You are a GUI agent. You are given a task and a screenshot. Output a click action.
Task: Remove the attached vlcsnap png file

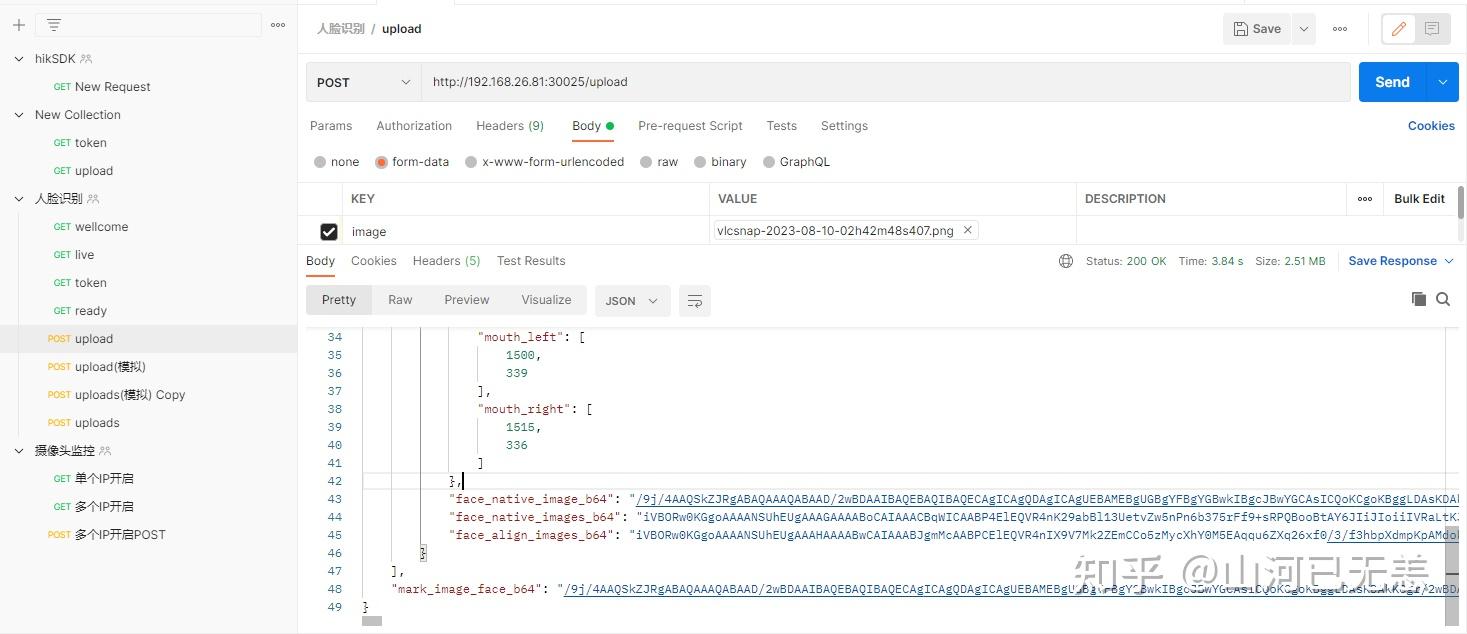967,230
